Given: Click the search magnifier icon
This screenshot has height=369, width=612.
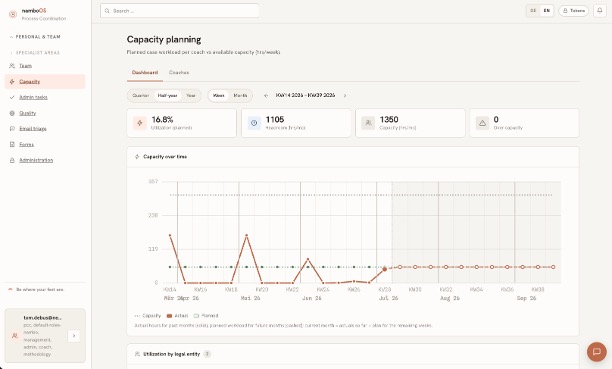Looking at the screenshot, I should coord(107,11).
